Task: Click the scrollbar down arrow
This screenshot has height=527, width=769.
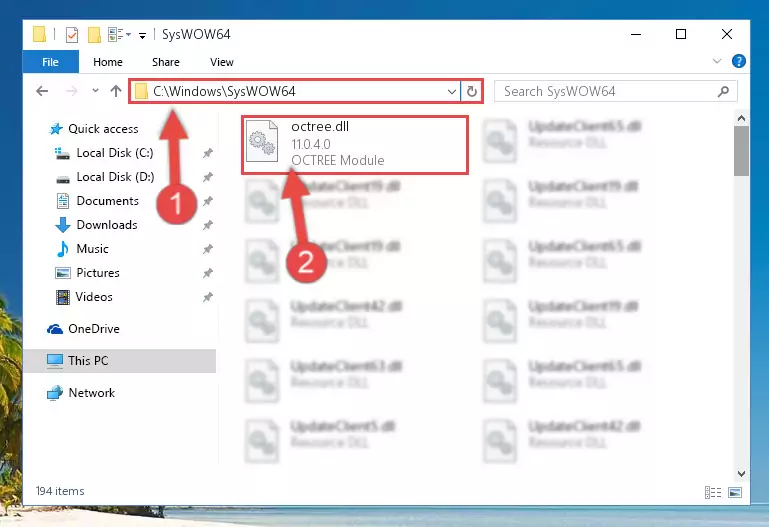Action: point(741,474)
